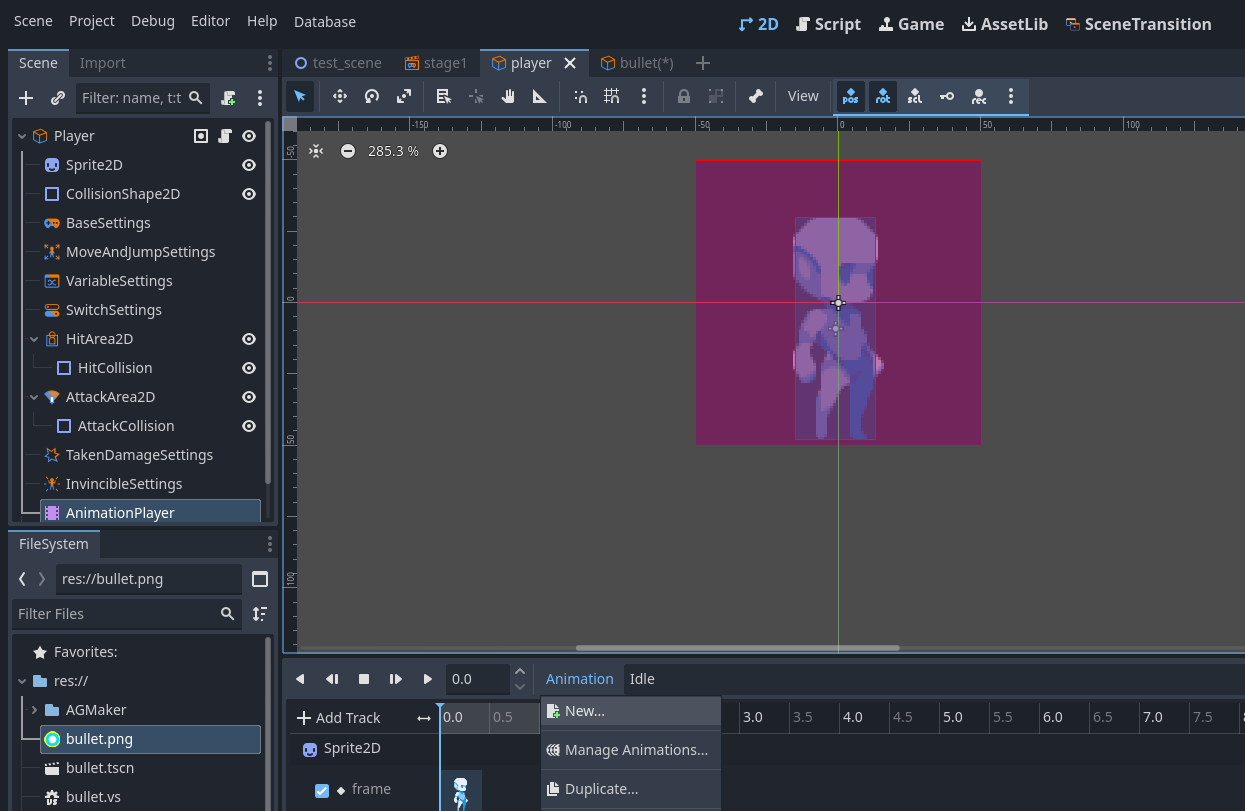Choose New... from Animation menu
The width and height of the screenshot is (1245, 811).
(x=584, y=711)
